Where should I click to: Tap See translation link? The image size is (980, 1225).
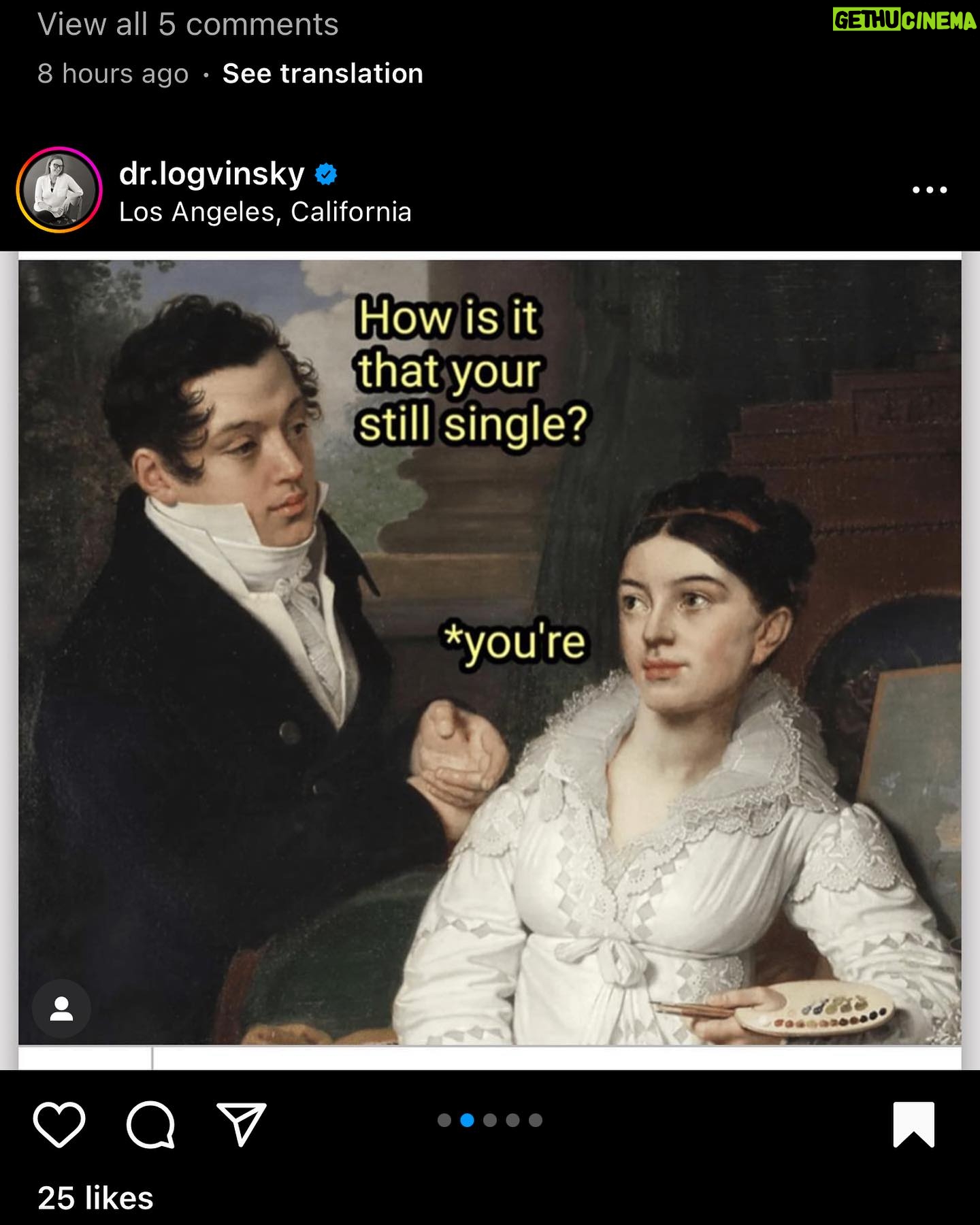pyautogui.click(x=323, y=73)
